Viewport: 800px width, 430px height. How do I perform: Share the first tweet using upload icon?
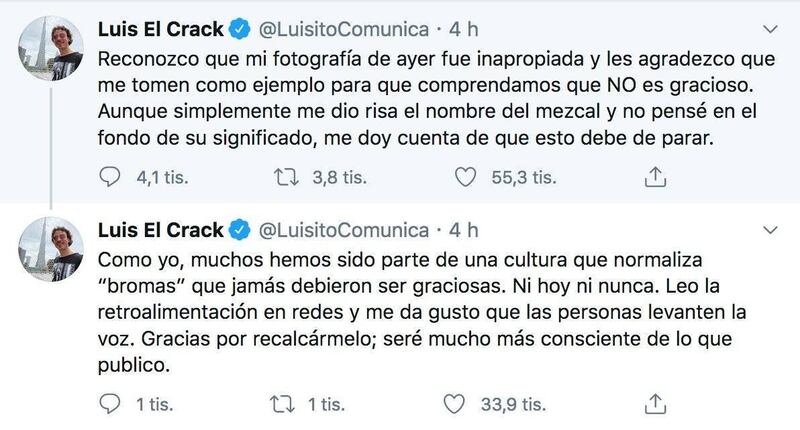pos(655,177)
